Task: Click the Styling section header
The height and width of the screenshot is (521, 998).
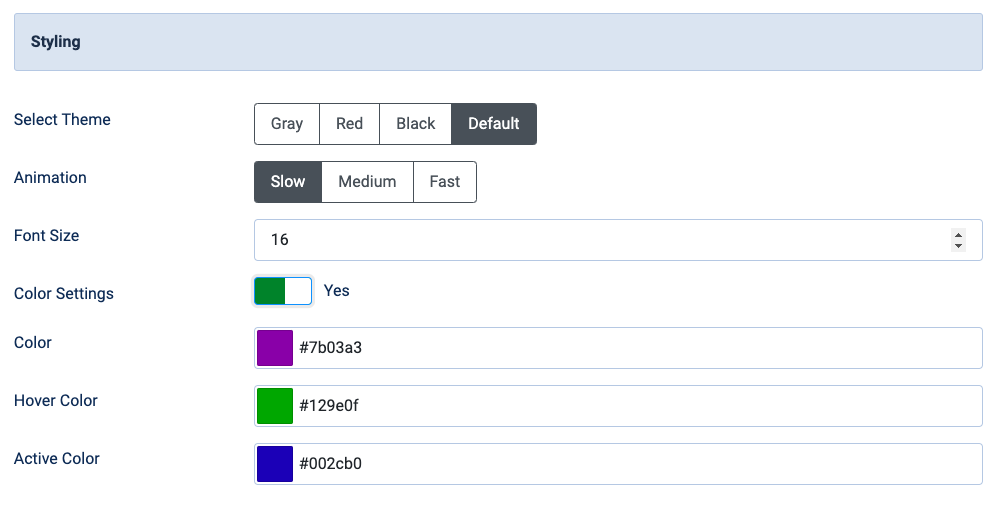Action: pyautogui.click(x=498, y=42)
